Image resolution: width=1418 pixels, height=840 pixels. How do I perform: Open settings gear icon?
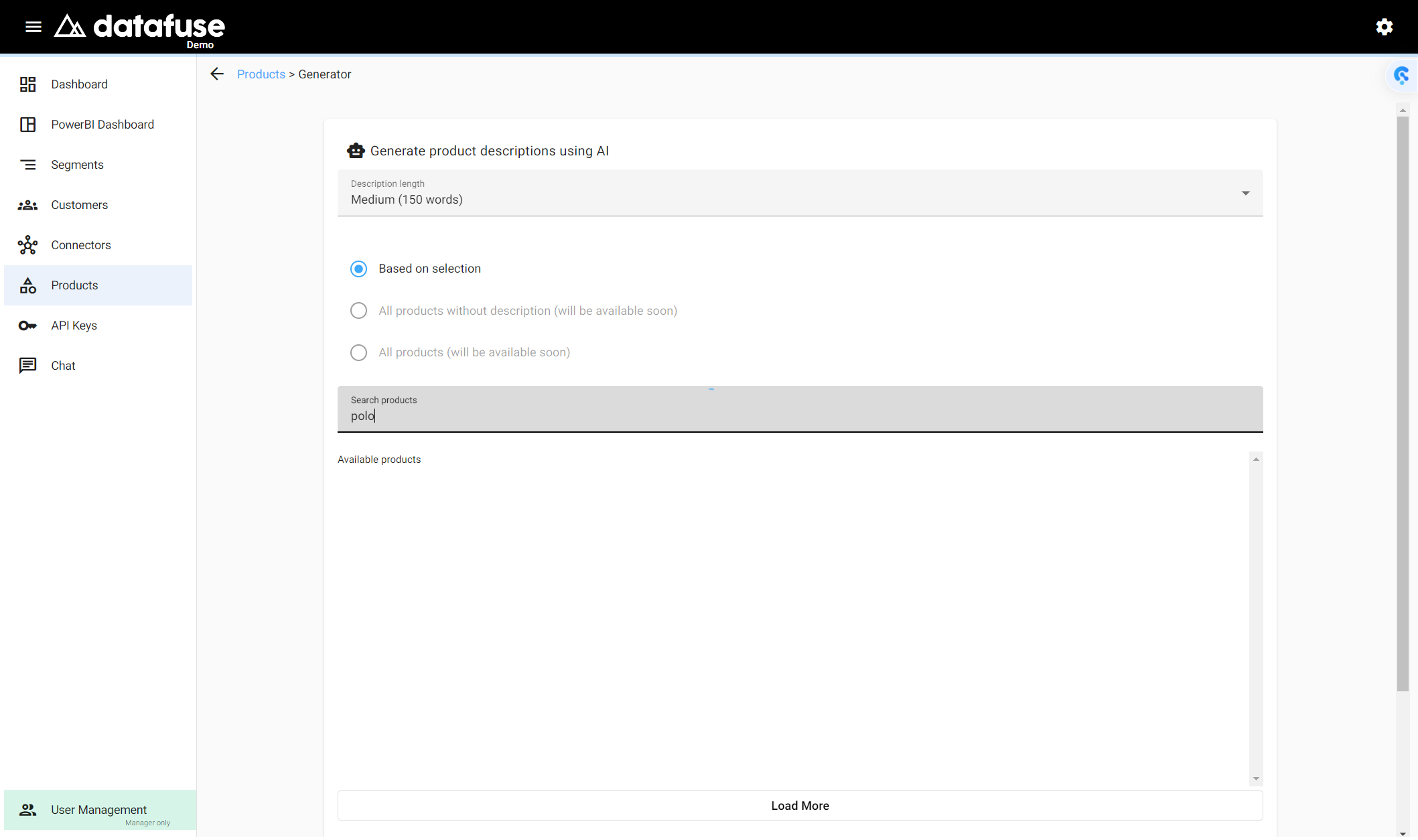tap(1385, 27)
